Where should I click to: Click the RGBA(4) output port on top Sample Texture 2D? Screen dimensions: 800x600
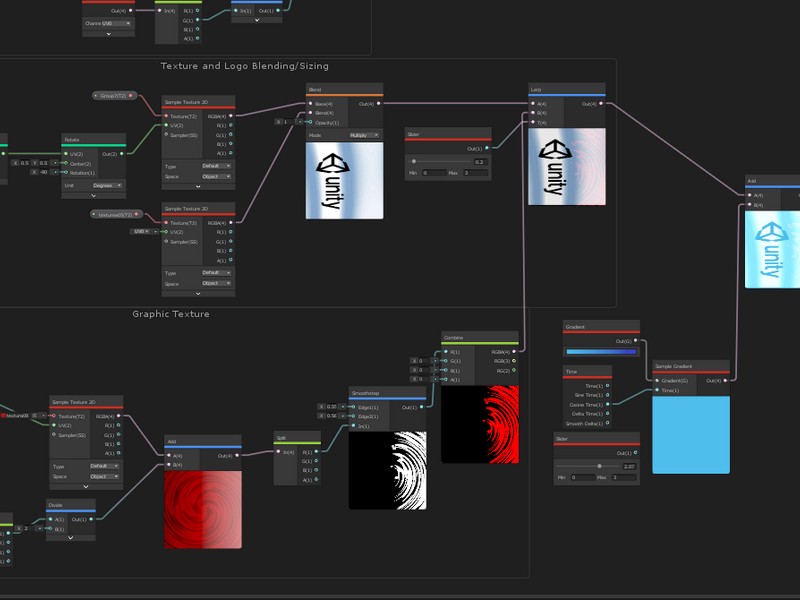(x=230, y=117)
